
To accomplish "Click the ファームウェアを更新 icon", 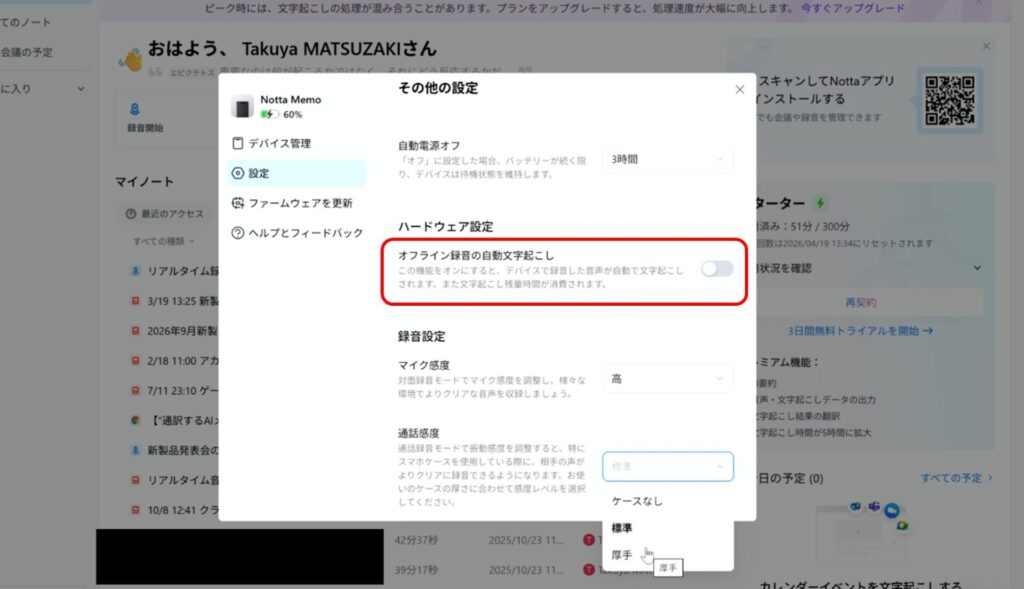I will 238,203.
